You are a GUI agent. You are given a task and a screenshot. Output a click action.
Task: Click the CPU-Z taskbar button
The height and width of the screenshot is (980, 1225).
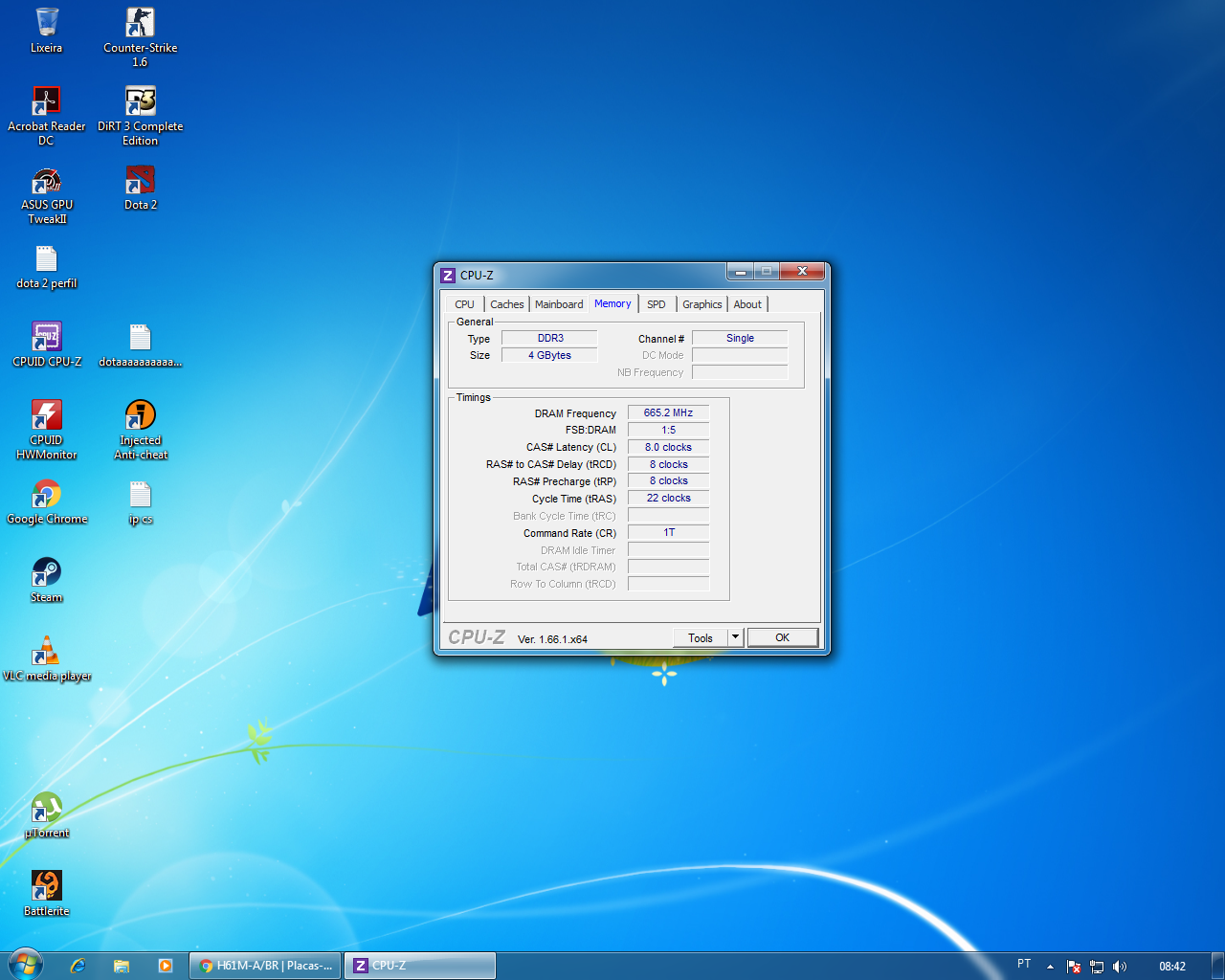point(420,966)
